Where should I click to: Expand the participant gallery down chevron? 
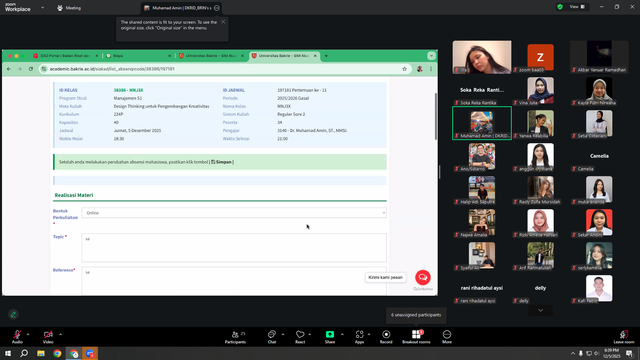[x=540, y=311]
